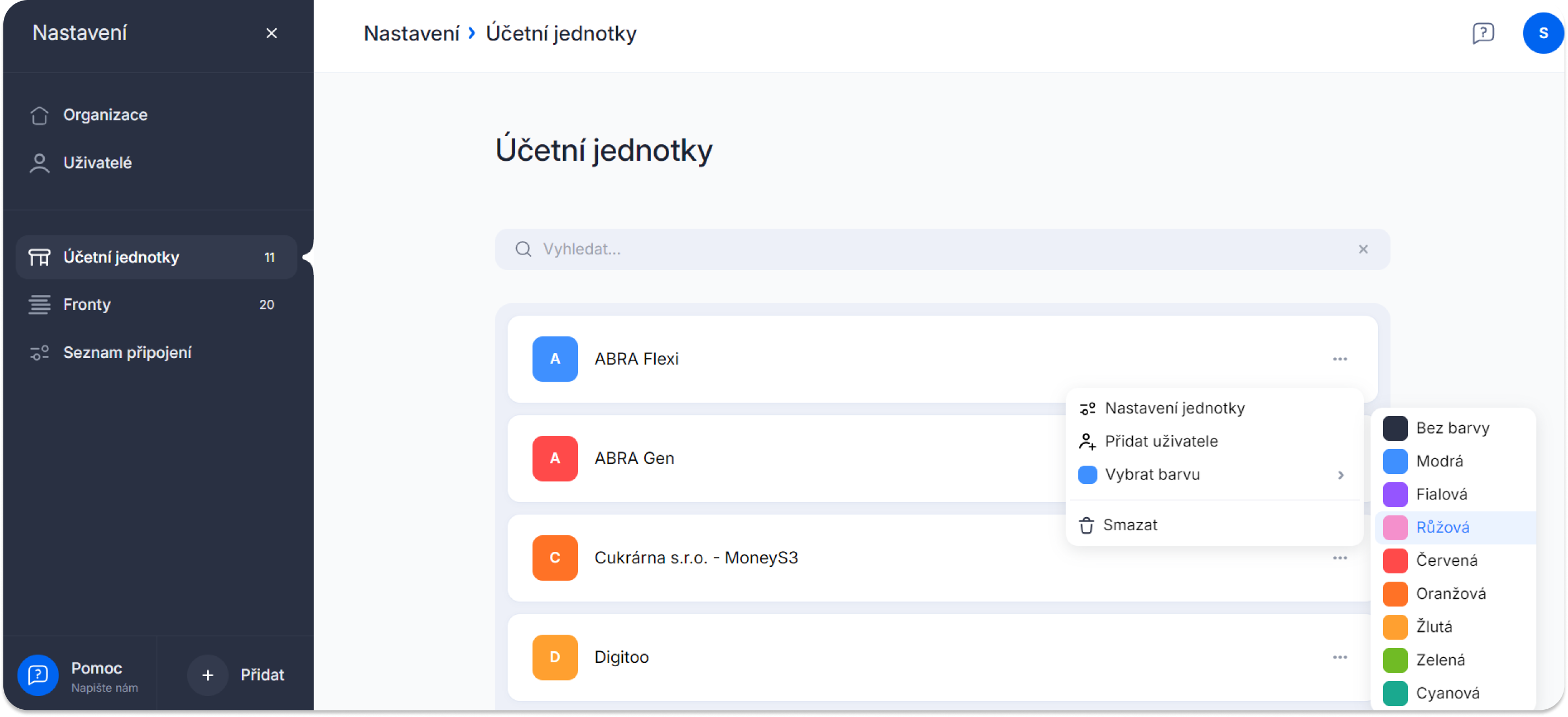Open the Pomoc chat icon
This screenshot has height=717, width=1568.
click(38, 675)
